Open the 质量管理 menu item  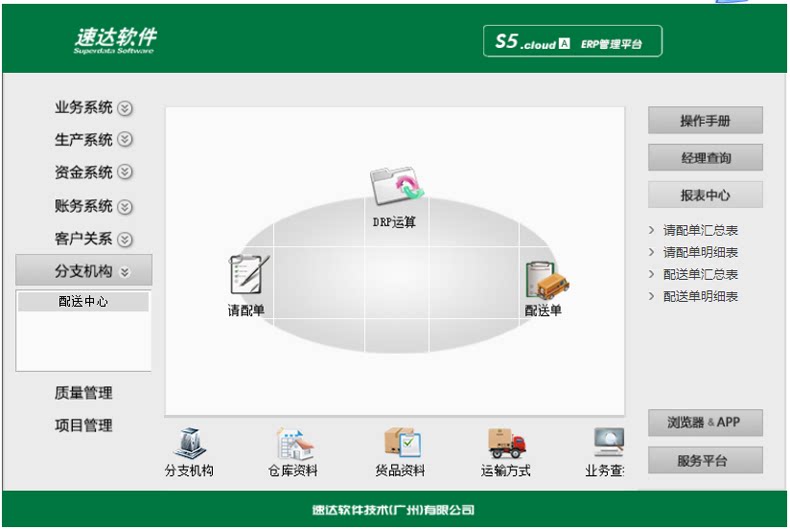coord(84,392)
